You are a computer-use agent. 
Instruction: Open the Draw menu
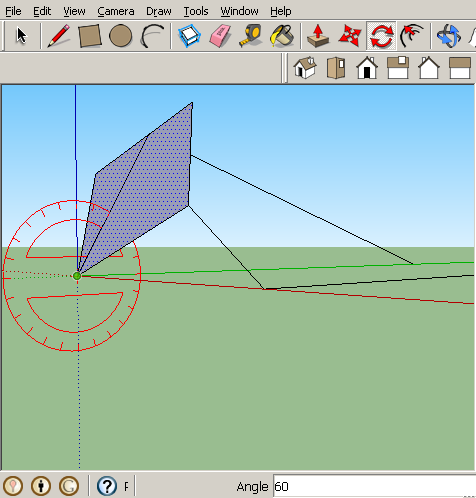click(x=159, y=11)
